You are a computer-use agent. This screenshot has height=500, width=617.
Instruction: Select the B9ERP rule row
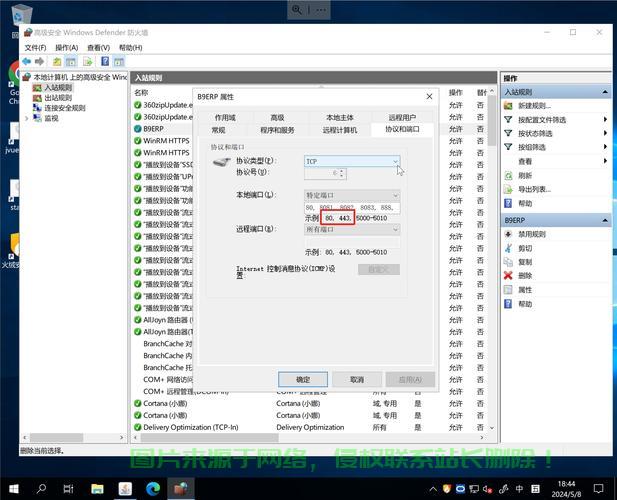coord(153,129)
